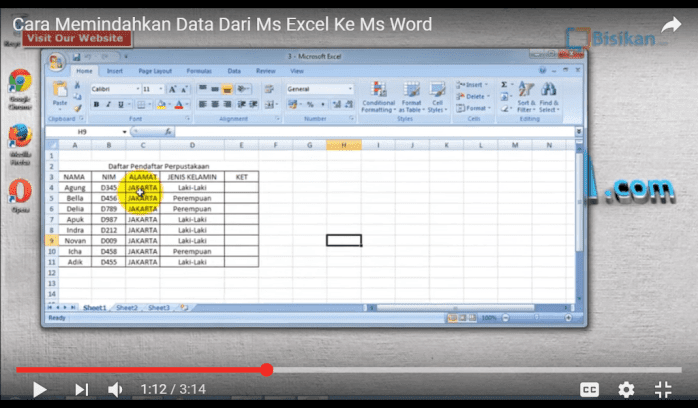Open Cell Styles gallery

pyautogui.click(x=437, y=97)
